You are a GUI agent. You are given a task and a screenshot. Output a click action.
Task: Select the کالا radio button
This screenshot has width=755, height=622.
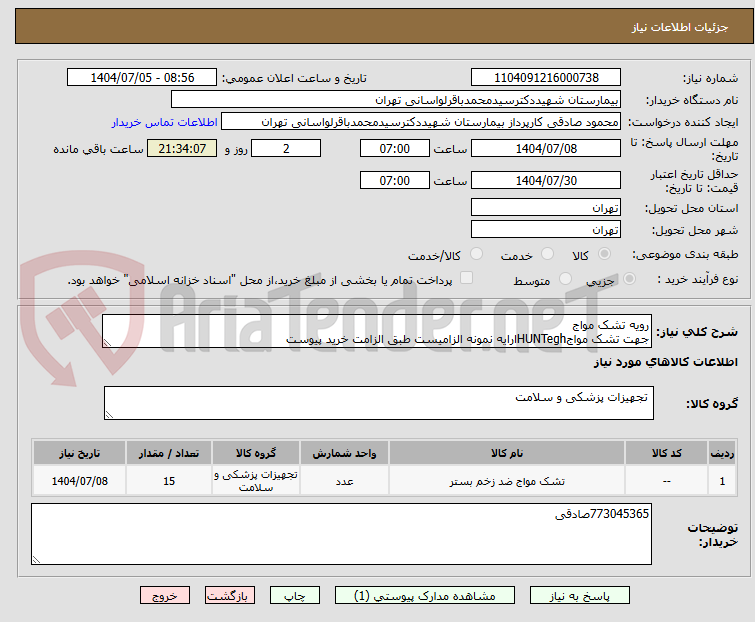604,254
